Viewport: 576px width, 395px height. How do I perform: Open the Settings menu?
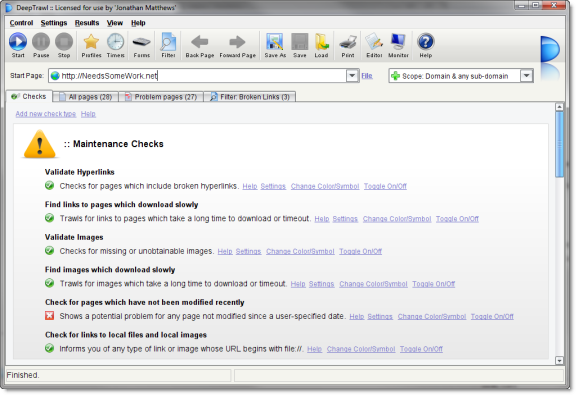(x=54, y=23)
